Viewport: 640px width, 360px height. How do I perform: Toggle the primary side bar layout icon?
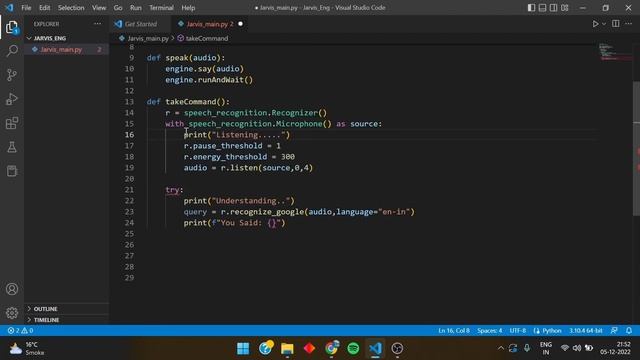531,8
